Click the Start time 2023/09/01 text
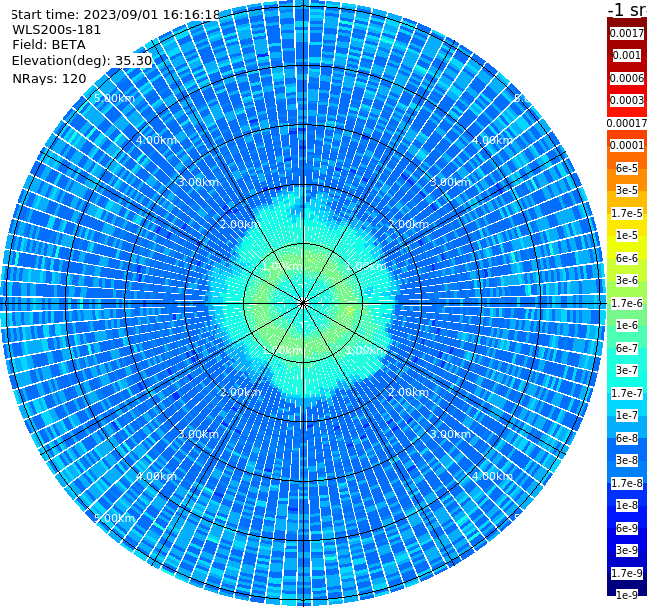The image size is (647, 607). point(116,15)
